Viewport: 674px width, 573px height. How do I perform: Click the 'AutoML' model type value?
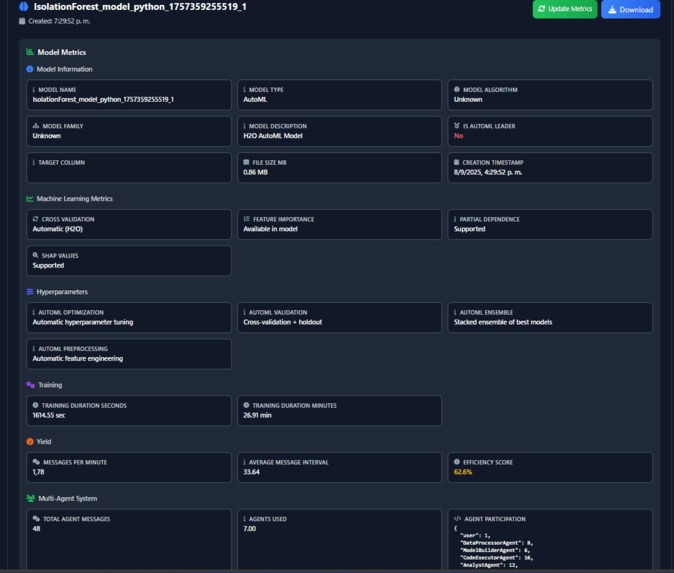pyautogui.click(x=255, y=99)
